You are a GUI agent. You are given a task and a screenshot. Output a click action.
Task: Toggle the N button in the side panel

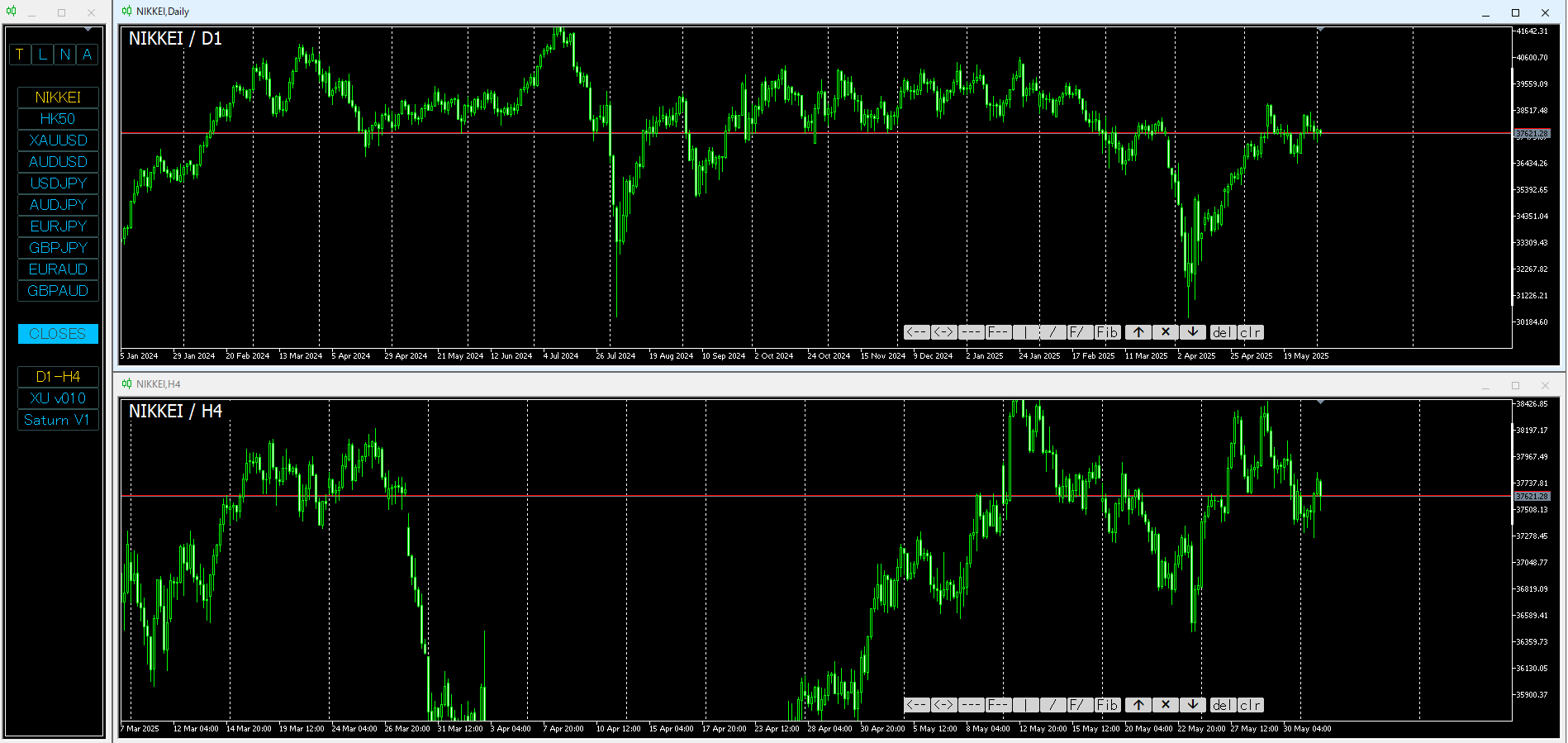tap(65, 55)
